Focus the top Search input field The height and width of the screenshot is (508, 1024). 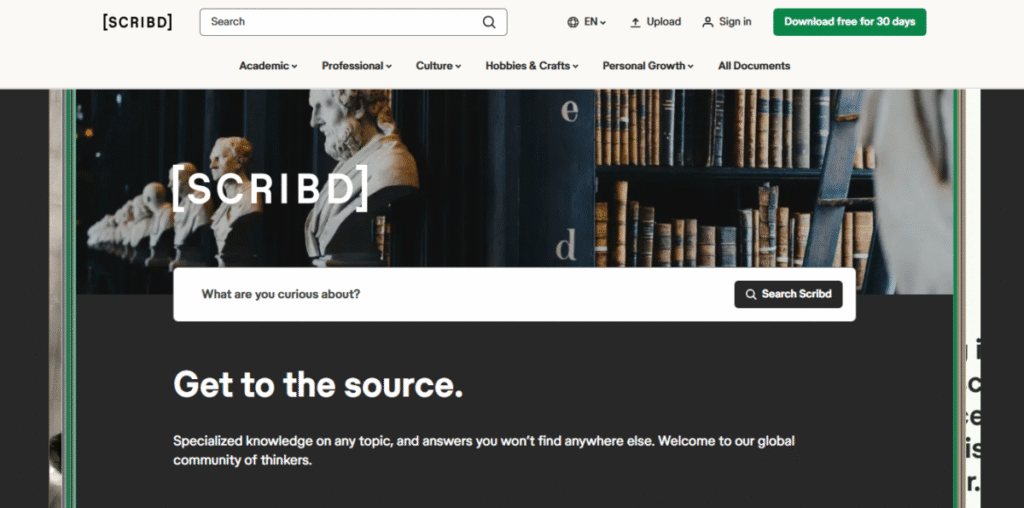(x=340, y=22)
